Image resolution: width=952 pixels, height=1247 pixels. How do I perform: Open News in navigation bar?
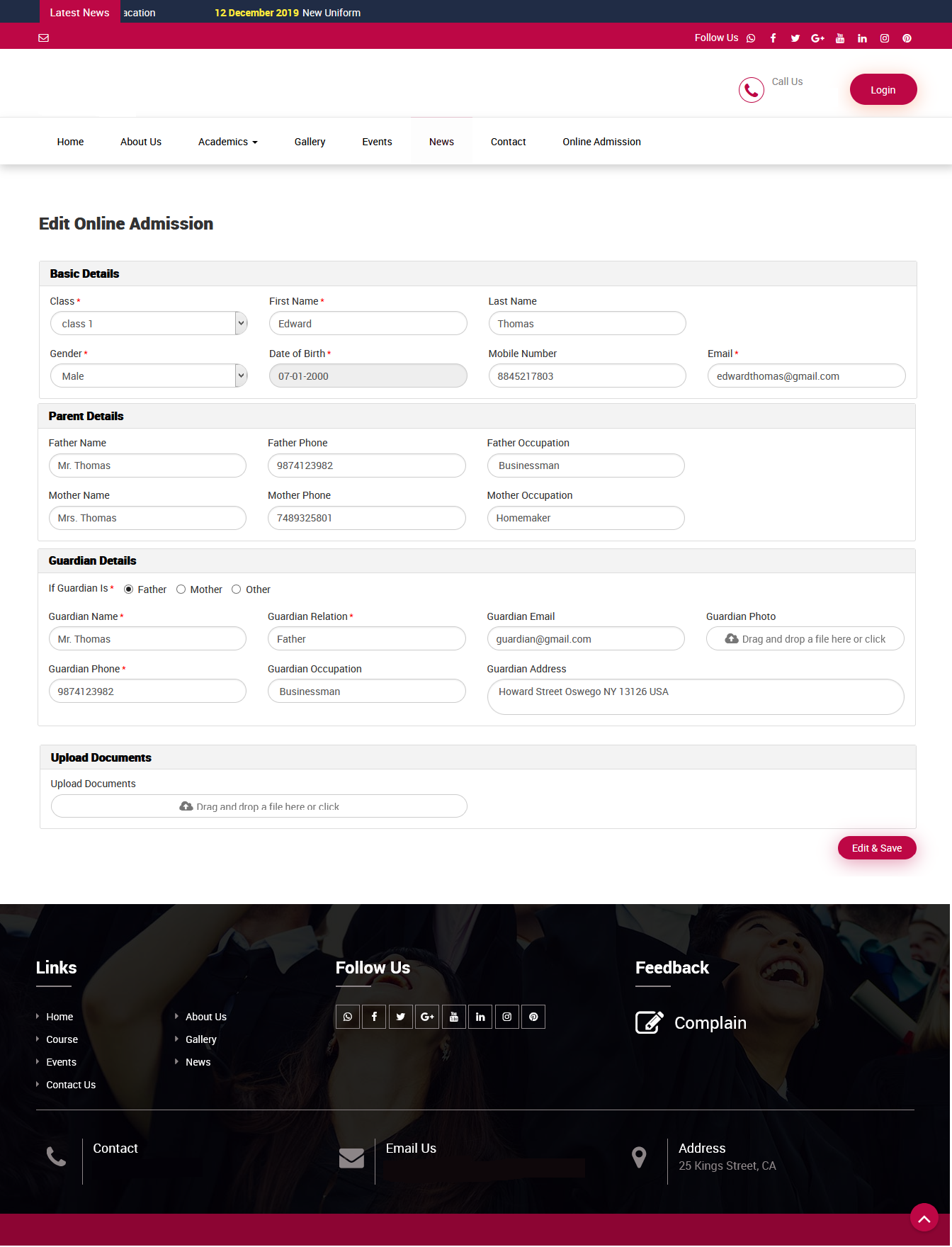(x=441, y=142)
